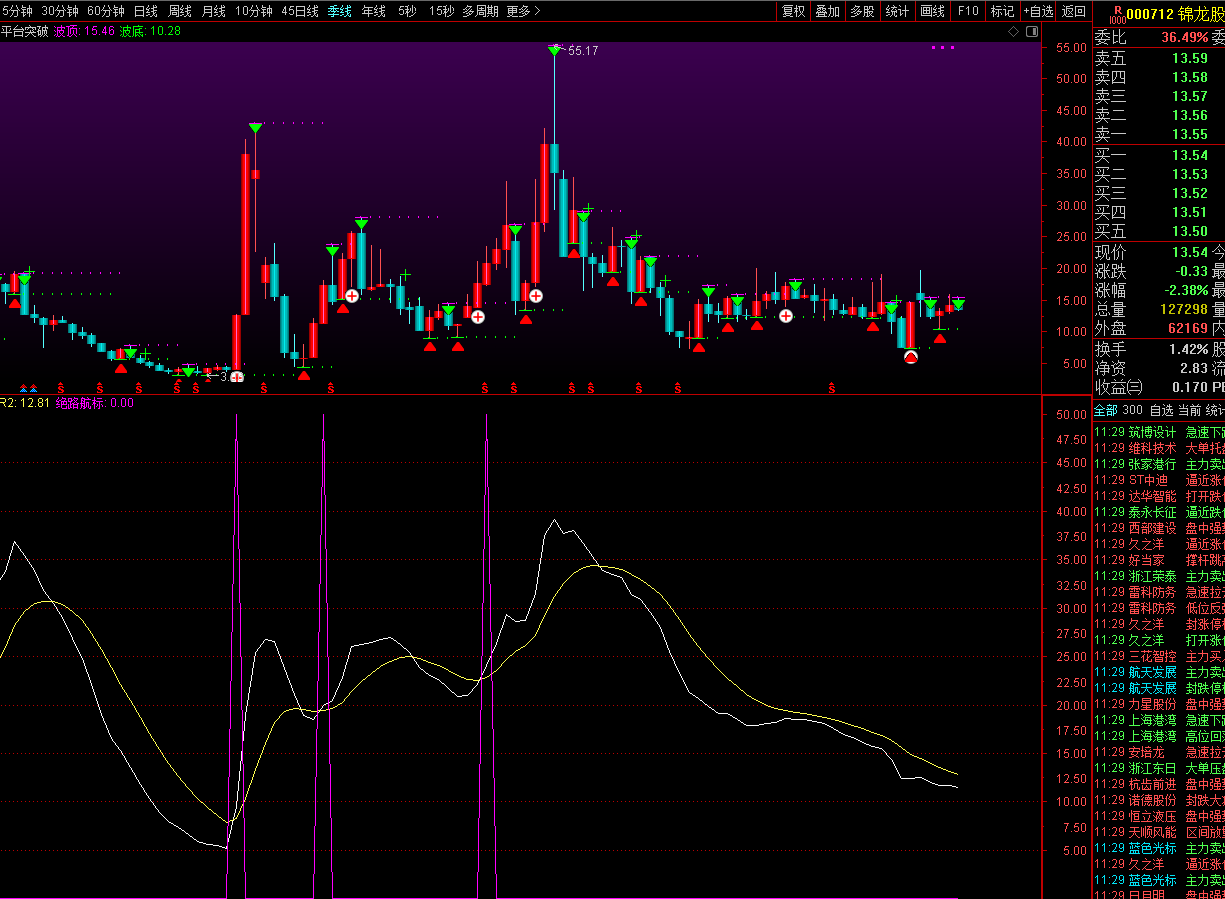This screenshot has width=1225, height=899.
Task: Click the 波顶: 15.46 indicator value
Action: click(x=84, y=31)
